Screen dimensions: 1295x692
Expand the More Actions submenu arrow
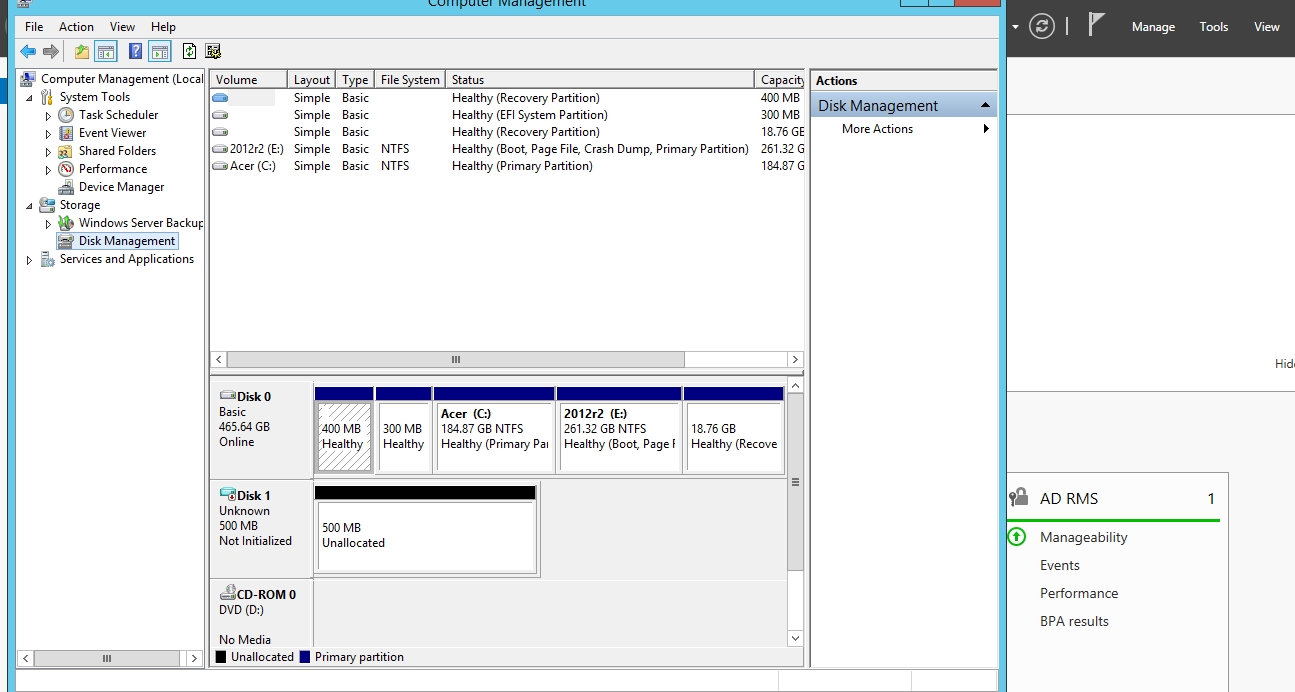click(x=986, y=129)
